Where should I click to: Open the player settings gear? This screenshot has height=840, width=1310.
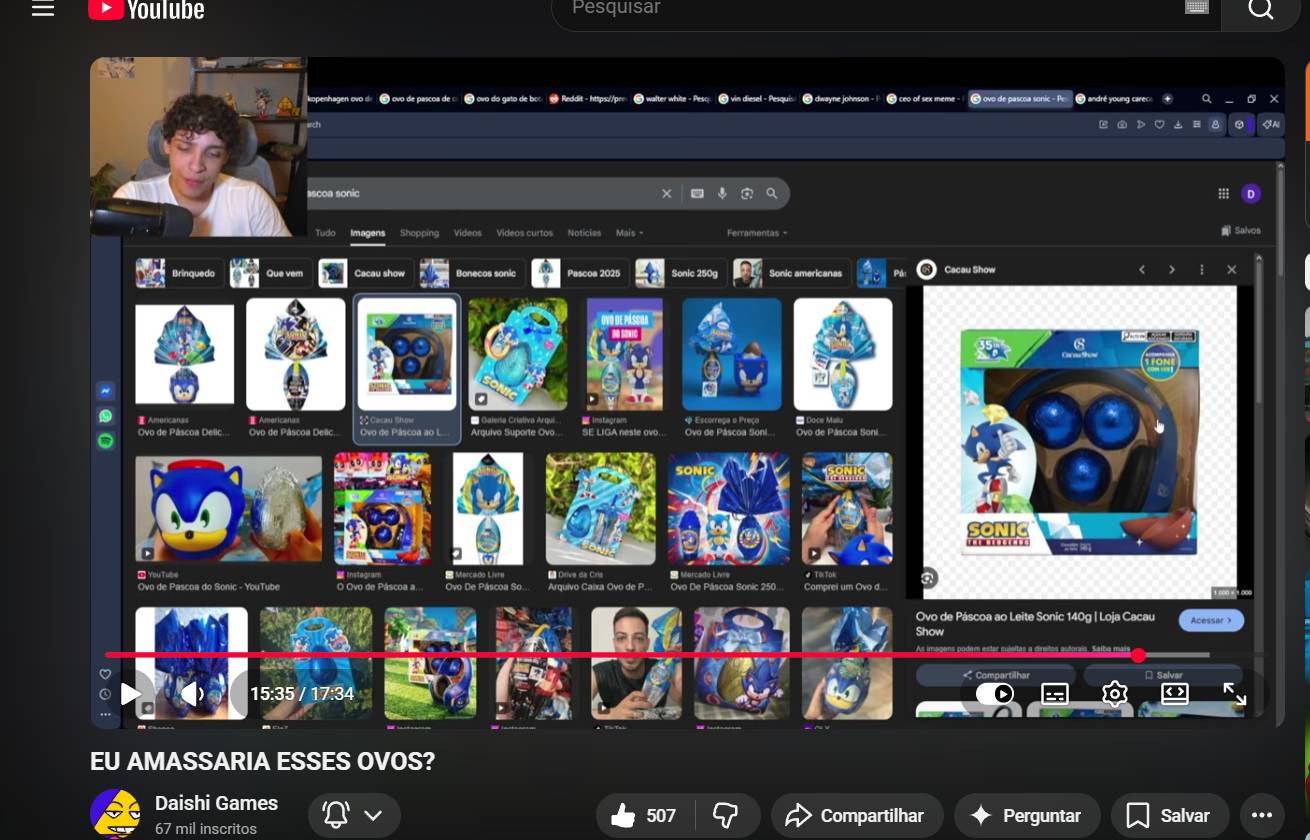[1115, 694]
